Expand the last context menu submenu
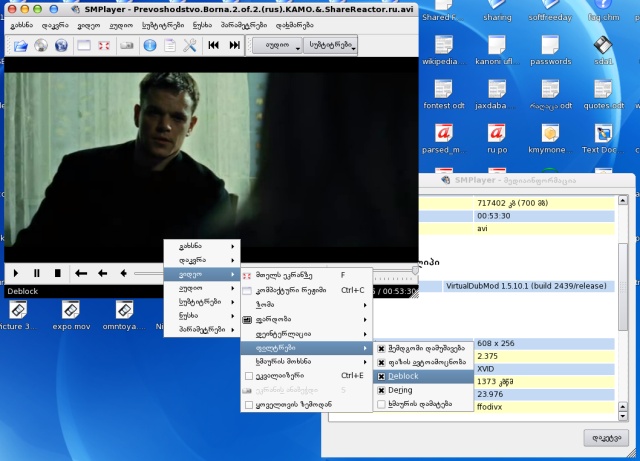 click(x=202, y=330)
